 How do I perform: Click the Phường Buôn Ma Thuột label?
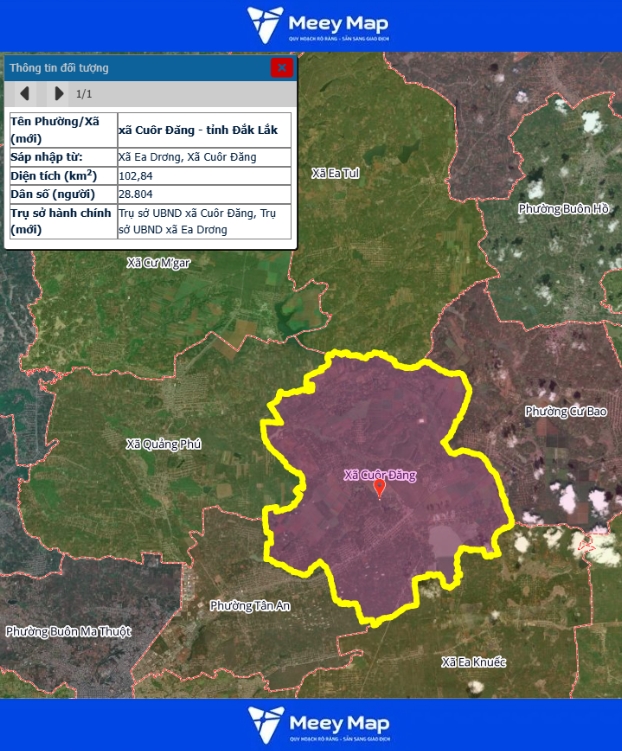tap(68, 632)
